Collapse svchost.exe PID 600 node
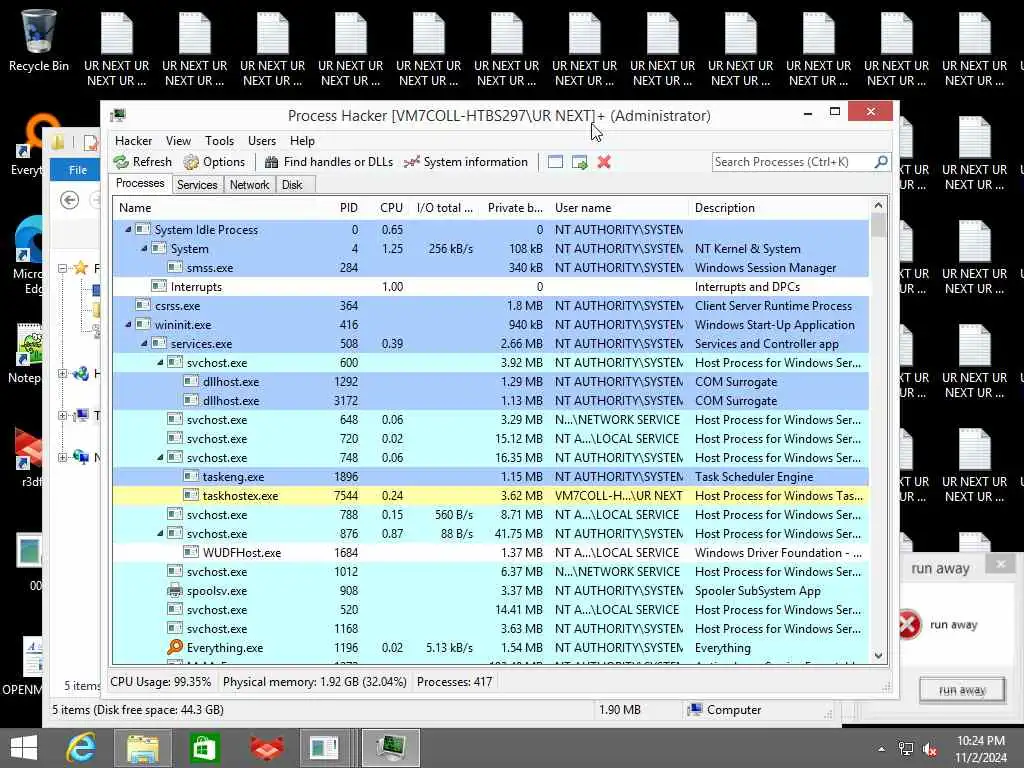Viewport: 1024px width, 768px height. 161,362
